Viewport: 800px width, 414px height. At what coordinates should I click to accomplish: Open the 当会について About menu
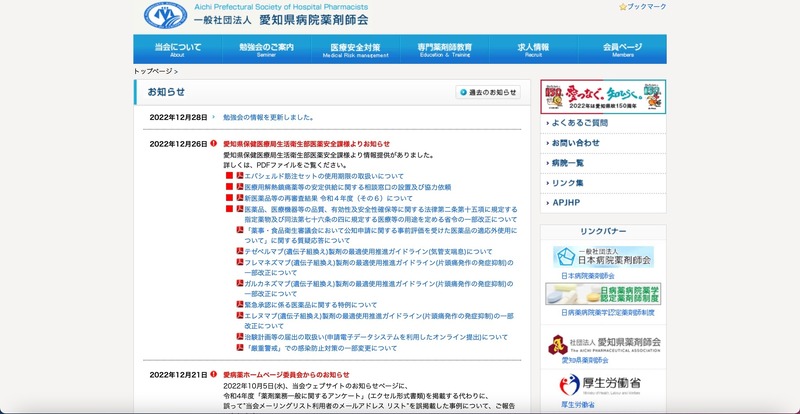tap(171, 49)
